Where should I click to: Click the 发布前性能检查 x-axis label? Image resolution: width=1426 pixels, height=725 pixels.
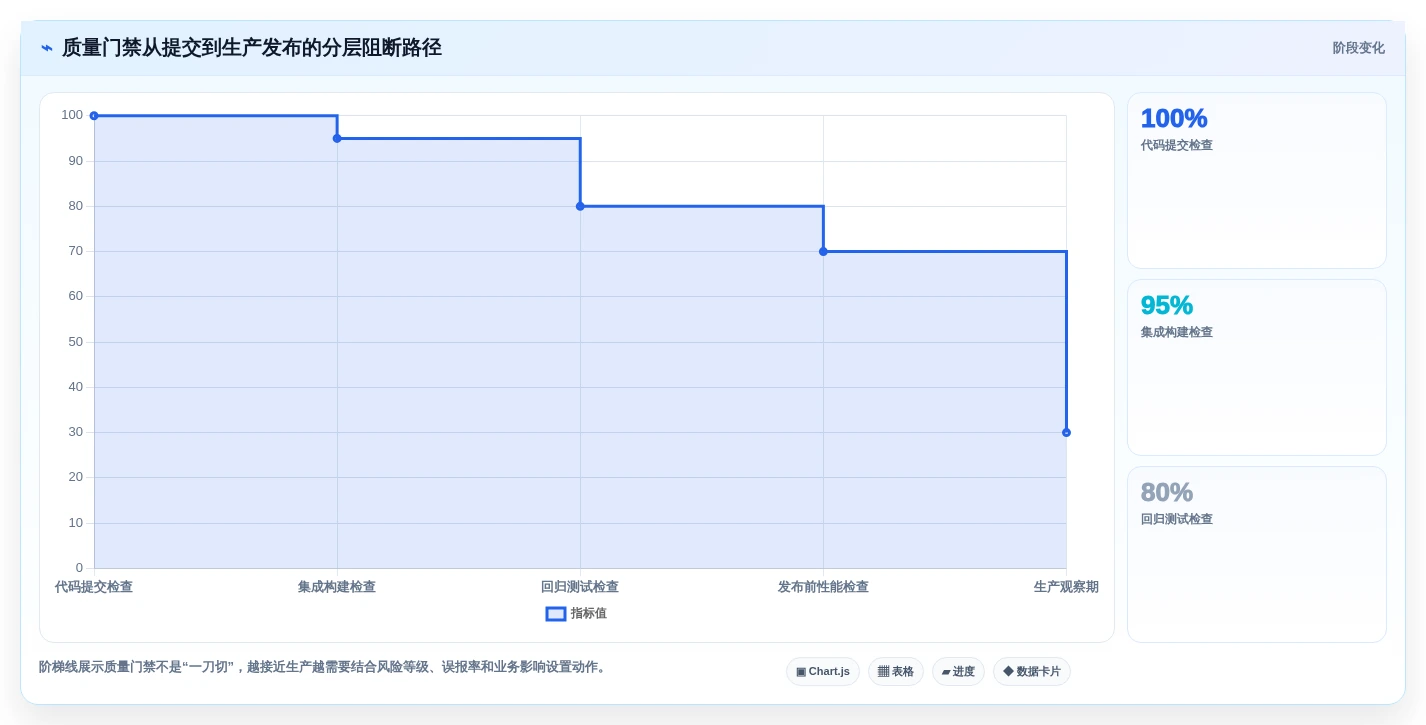823,587
